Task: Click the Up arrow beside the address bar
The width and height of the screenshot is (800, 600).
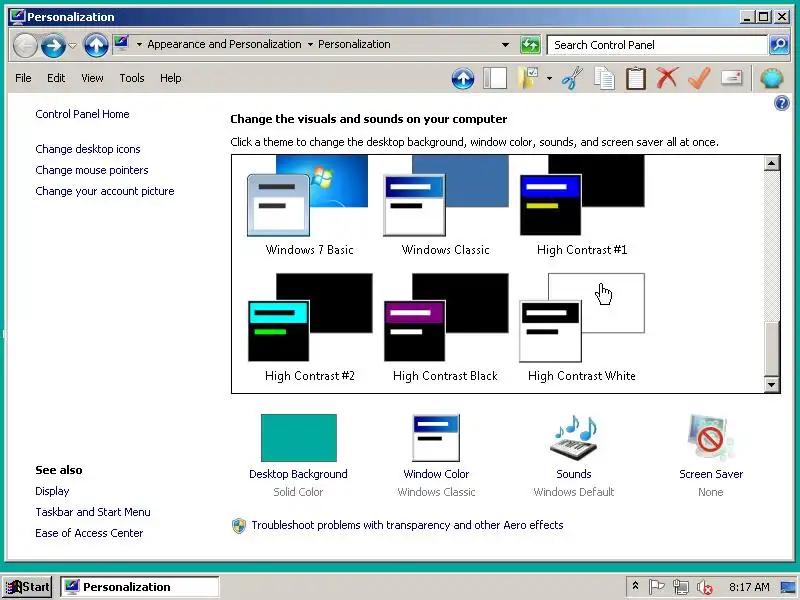Action: [96, 45]
